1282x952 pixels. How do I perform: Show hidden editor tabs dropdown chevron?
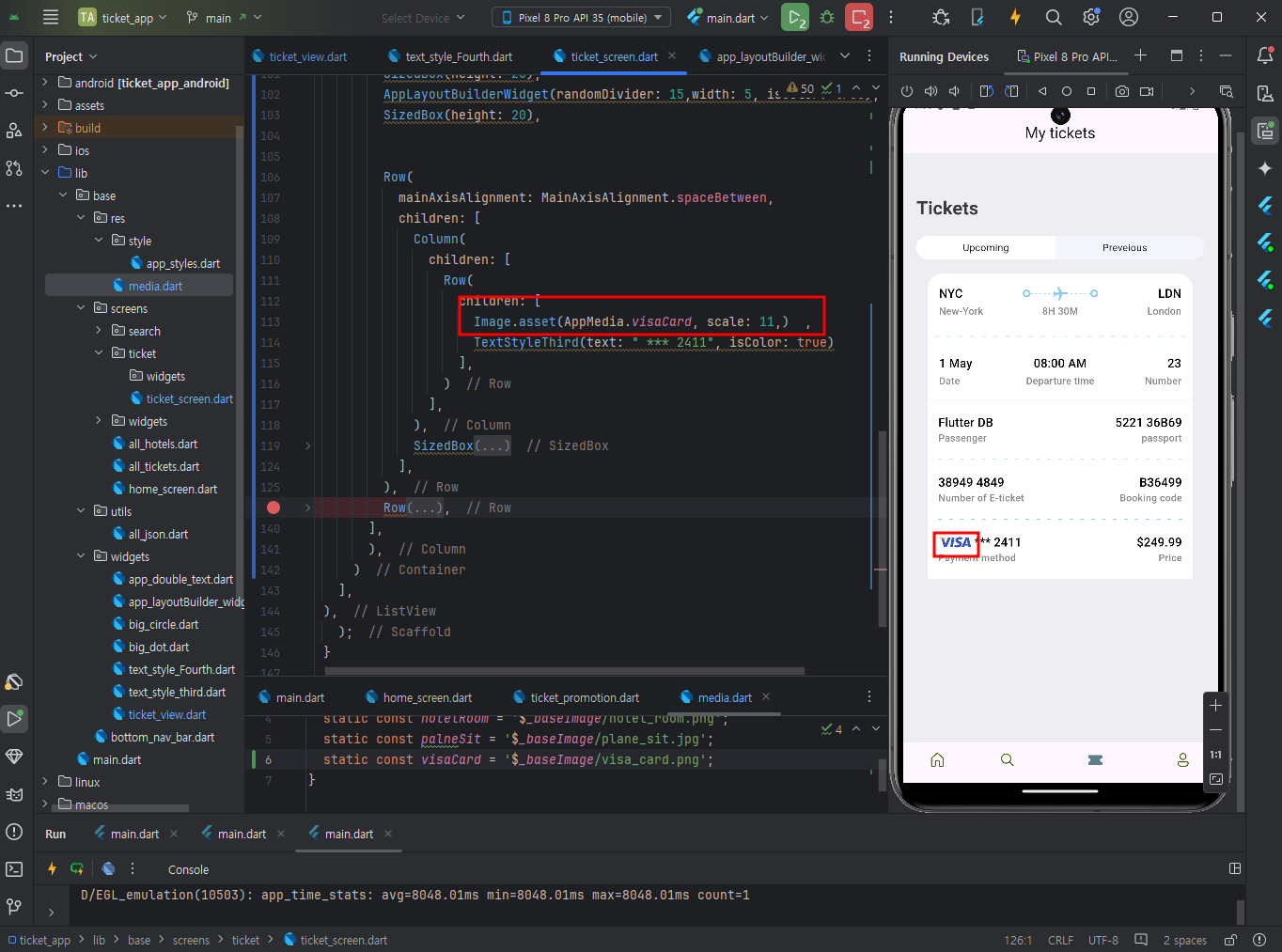click(x=844, y=56)
